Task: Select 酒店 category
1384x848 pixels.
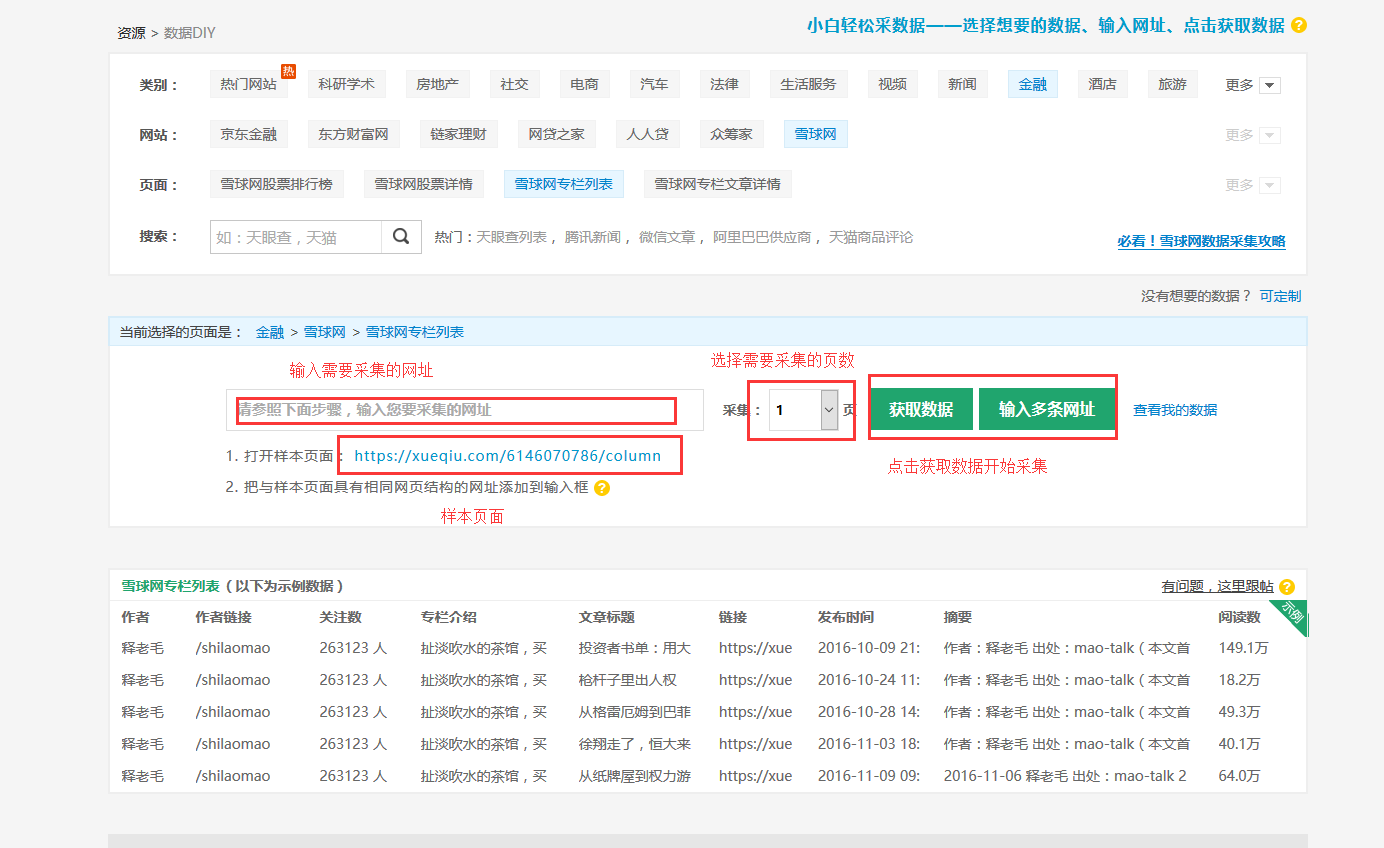Action: point(1103,84)
